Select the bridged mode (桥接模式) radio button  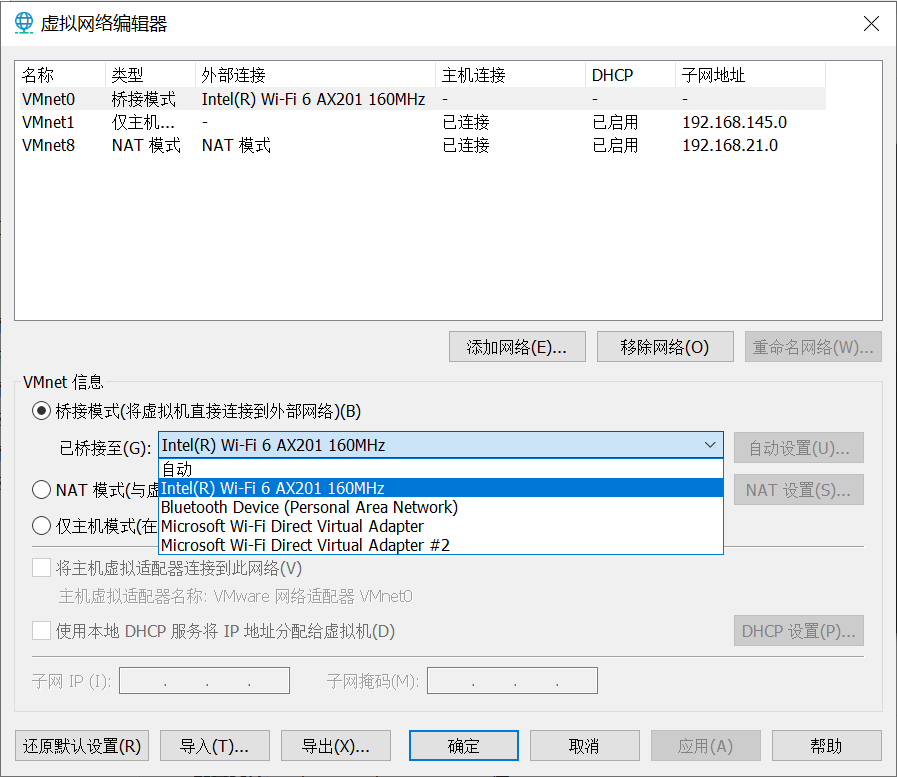point(41,411)
